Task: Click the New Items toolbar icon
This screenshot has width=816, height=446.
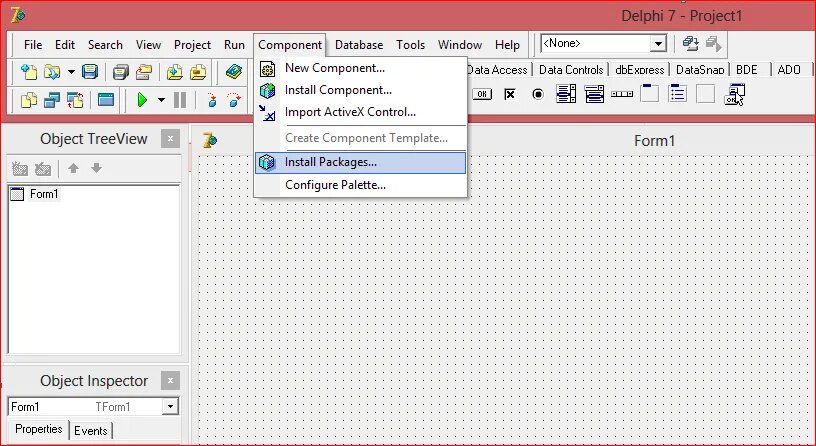Action: tap(29, 71)
